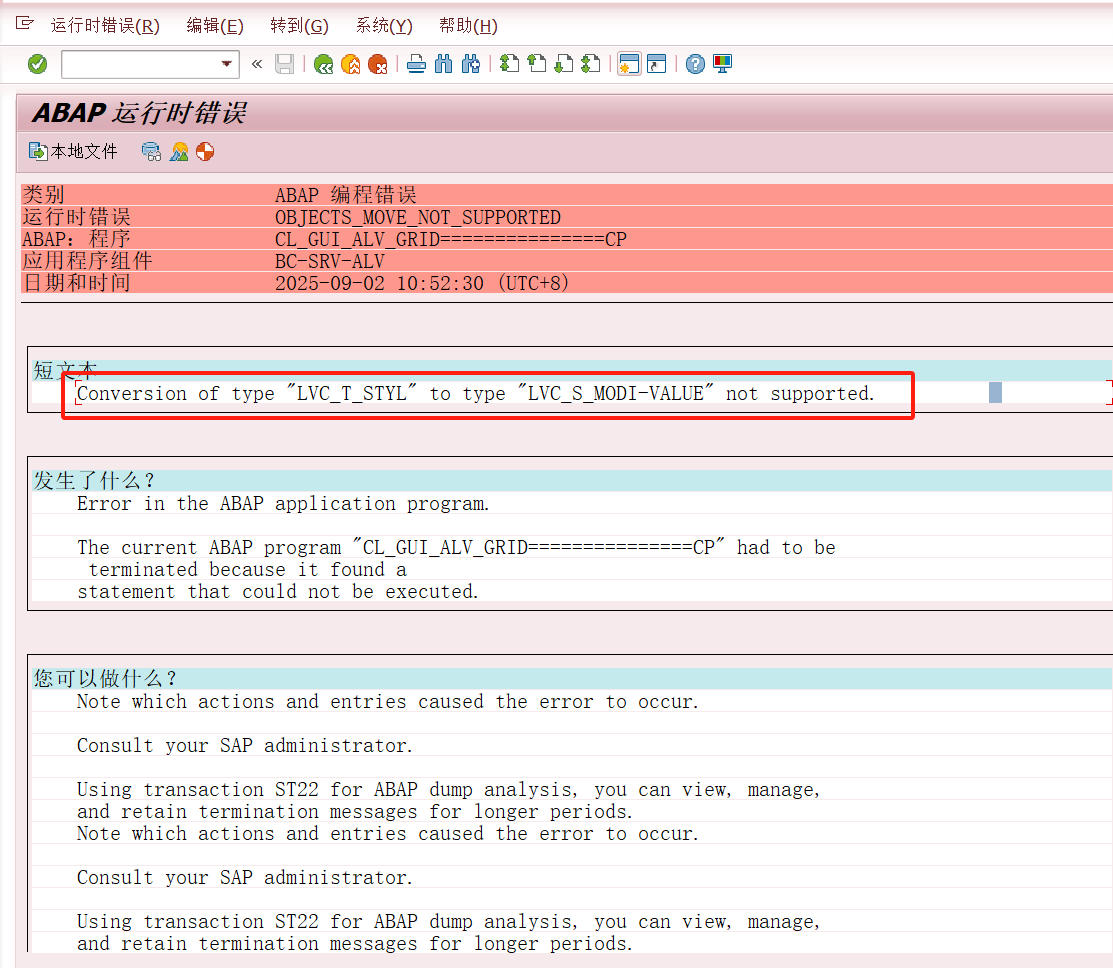Collapse the command field with double-chevron

coord(257,65)
